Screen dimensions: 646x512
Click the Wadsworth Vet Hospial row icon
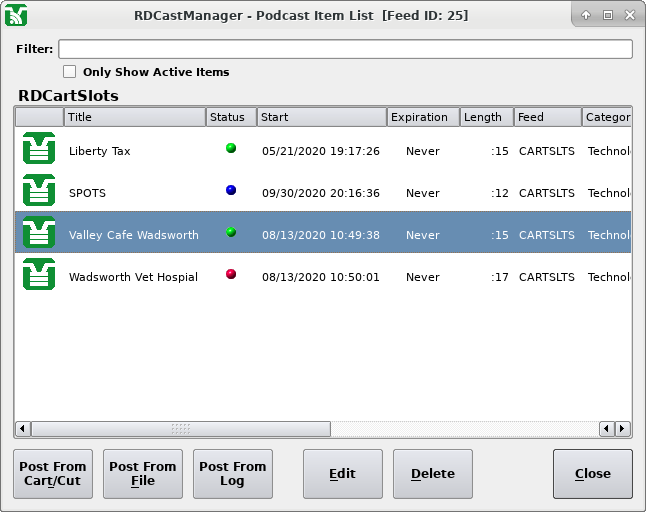(39, 275)
